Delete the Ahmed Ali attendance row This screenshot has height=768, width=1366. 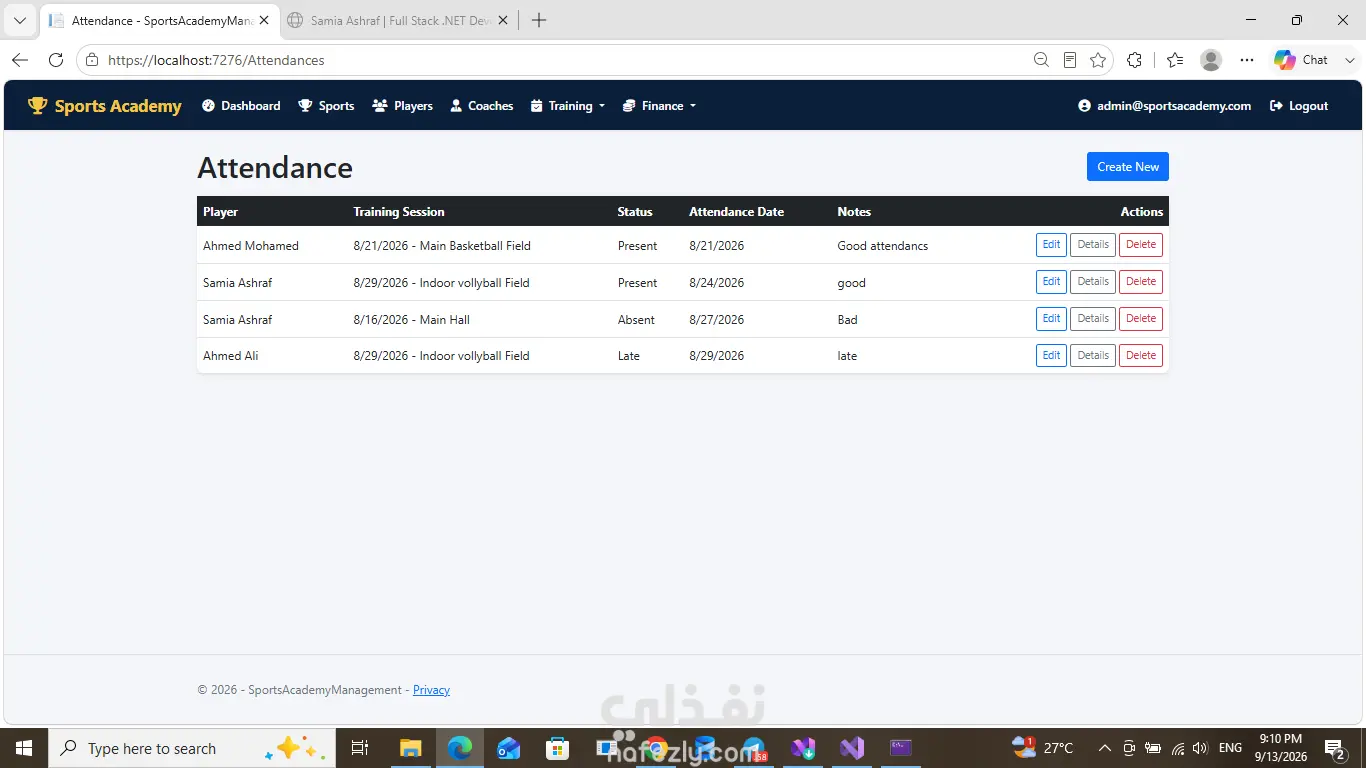point(1141,355)
